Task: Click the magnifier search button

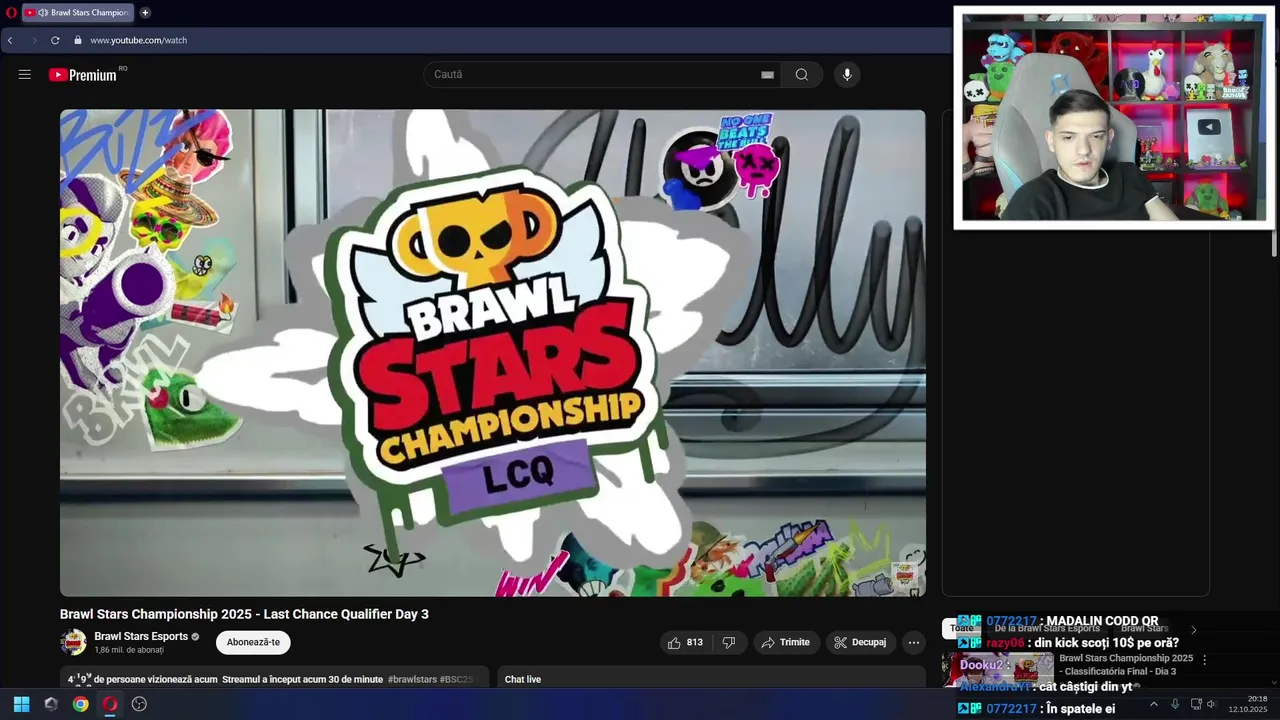Action: [802, 75]
